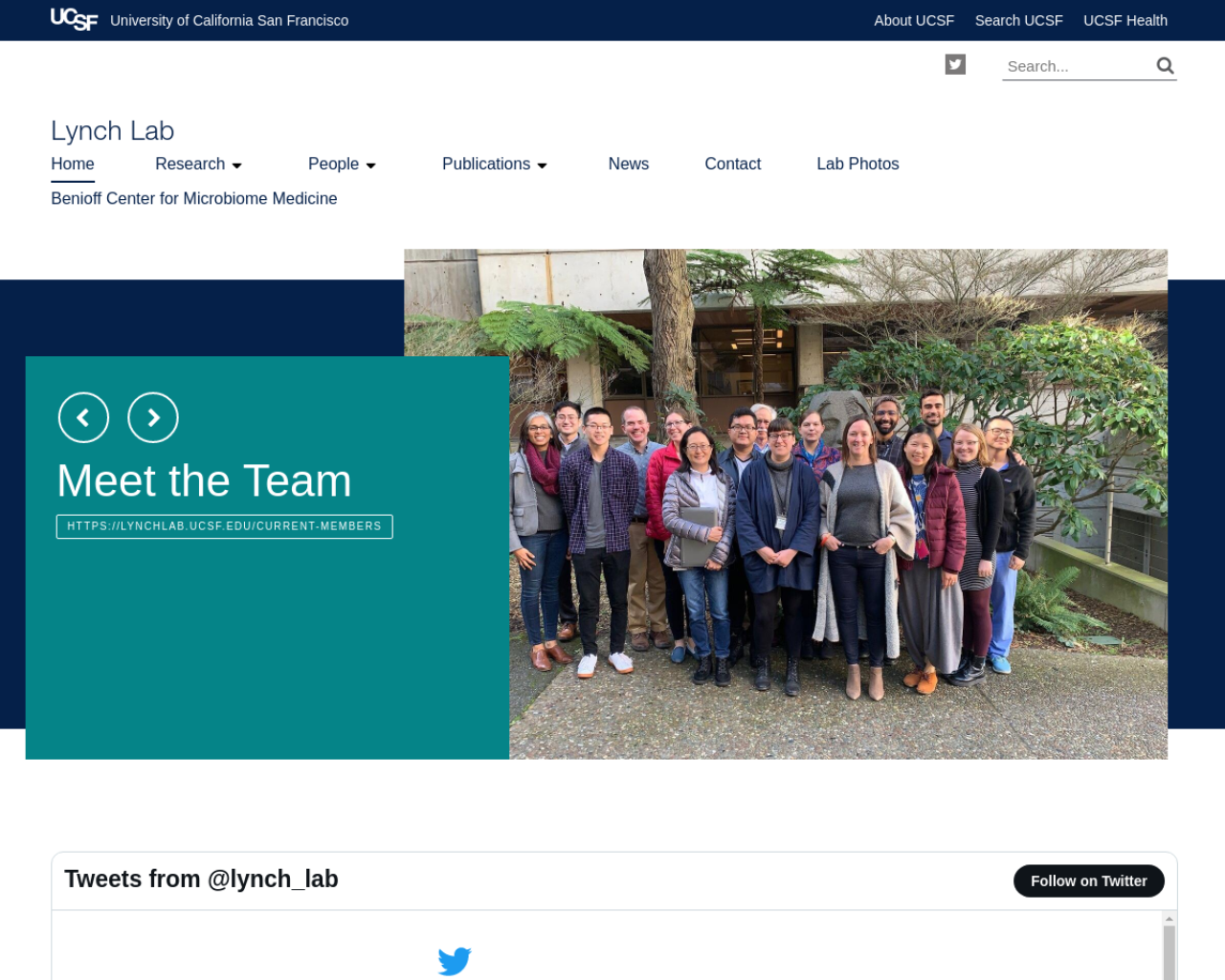Click About UCSF link

[x=914, y=20]
